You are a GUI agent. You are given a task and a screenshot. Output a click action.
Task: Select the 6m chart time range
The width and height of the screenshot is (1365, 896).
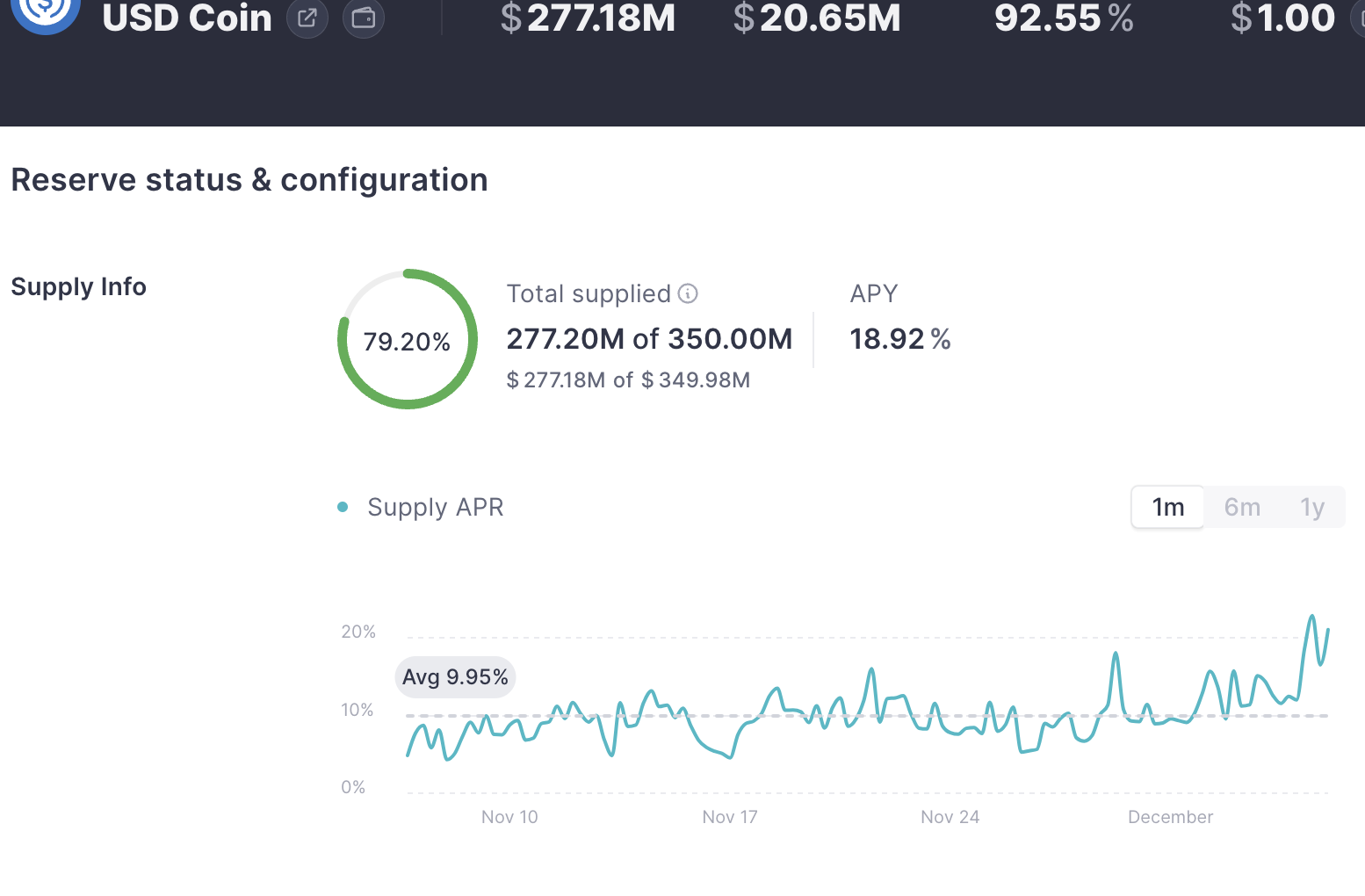1242,507
